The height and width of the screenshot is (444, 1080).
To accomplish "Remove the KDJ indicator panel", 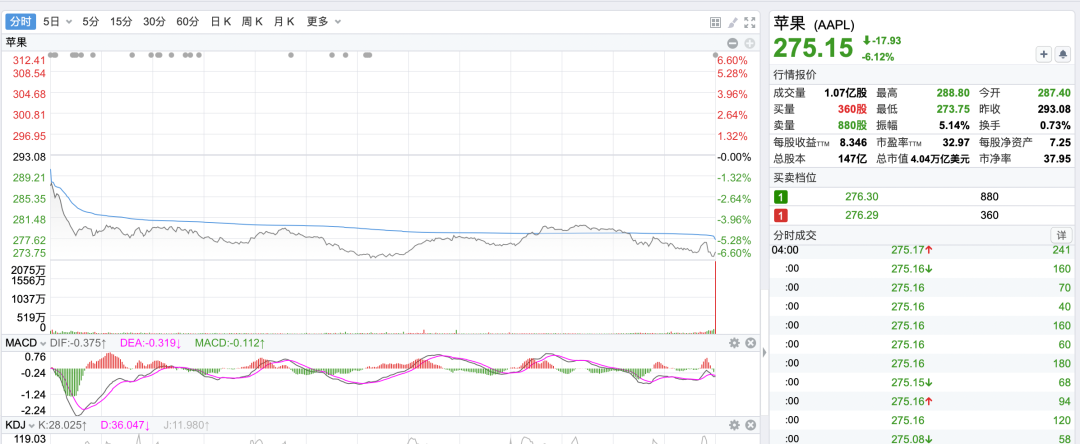I will point(751,425).
